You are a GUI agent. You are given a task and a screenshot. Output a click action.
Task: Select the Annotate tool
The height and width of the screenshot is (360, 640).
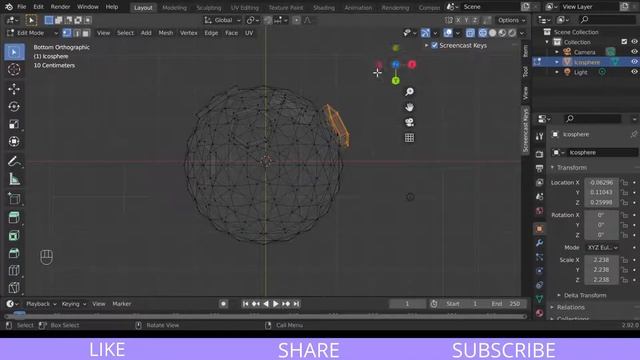(14, 162)
